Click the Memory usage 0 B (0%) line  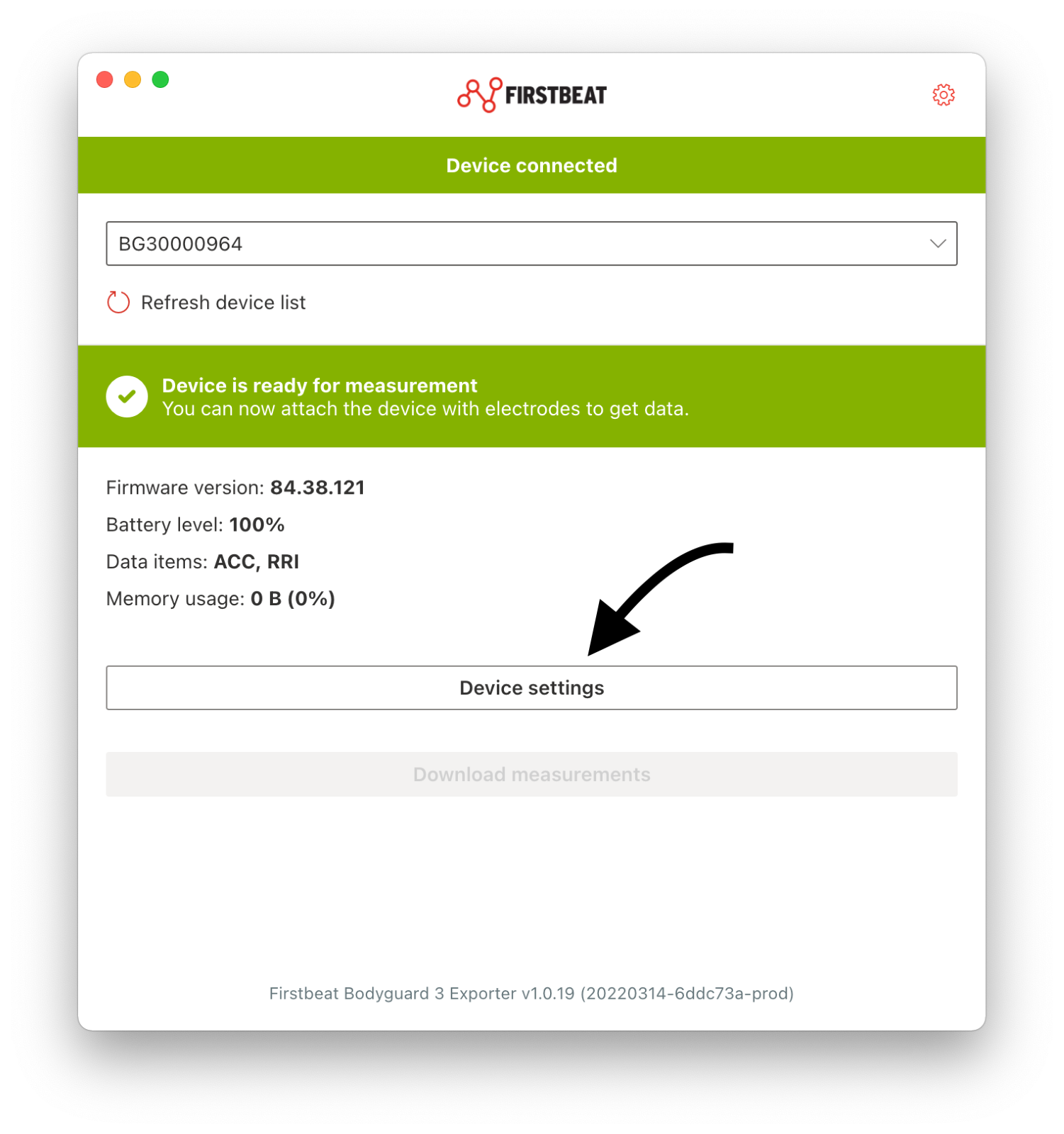[220, 599]
